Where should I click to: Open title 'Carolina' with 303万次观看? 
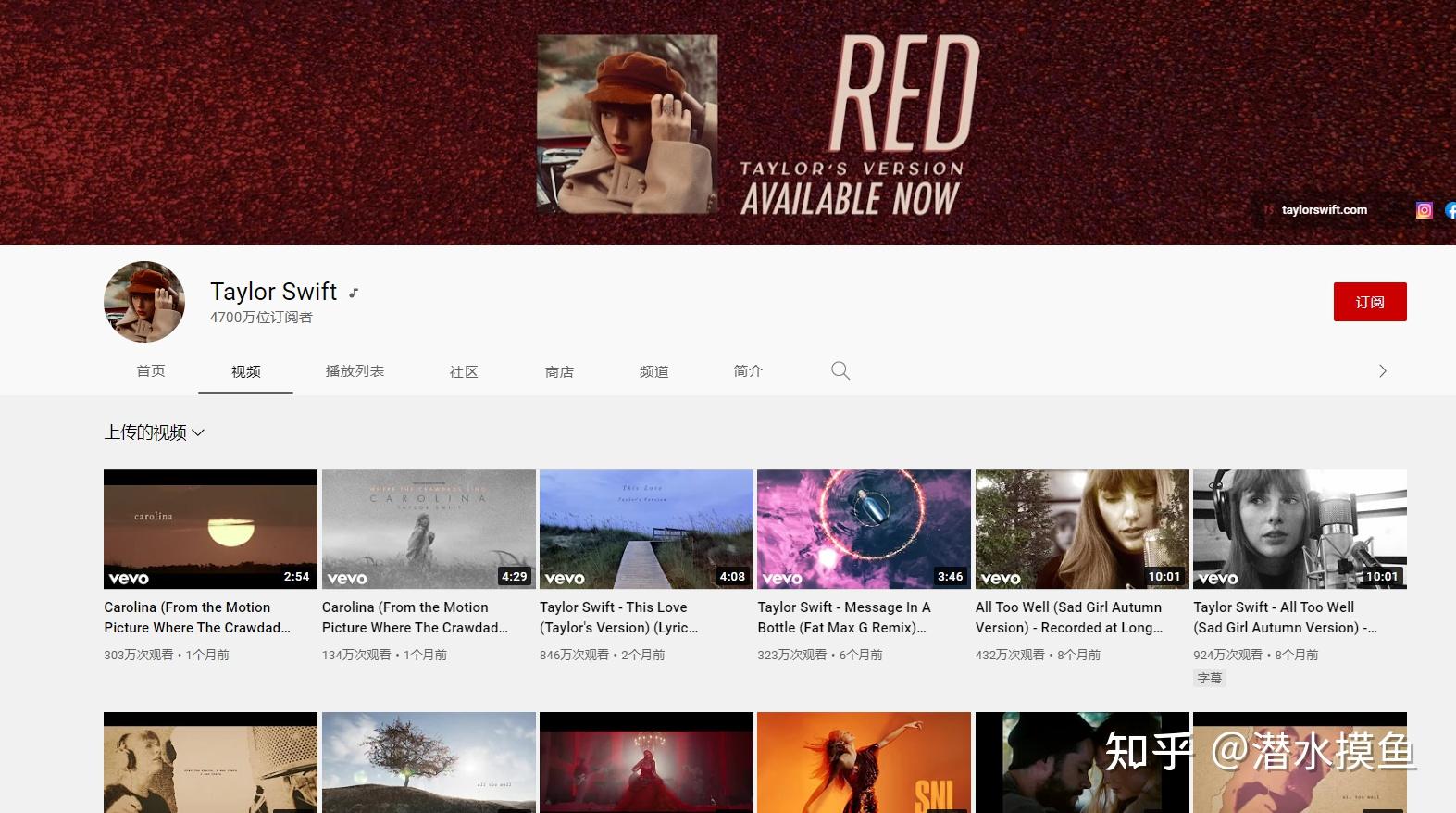coord(197,618)
